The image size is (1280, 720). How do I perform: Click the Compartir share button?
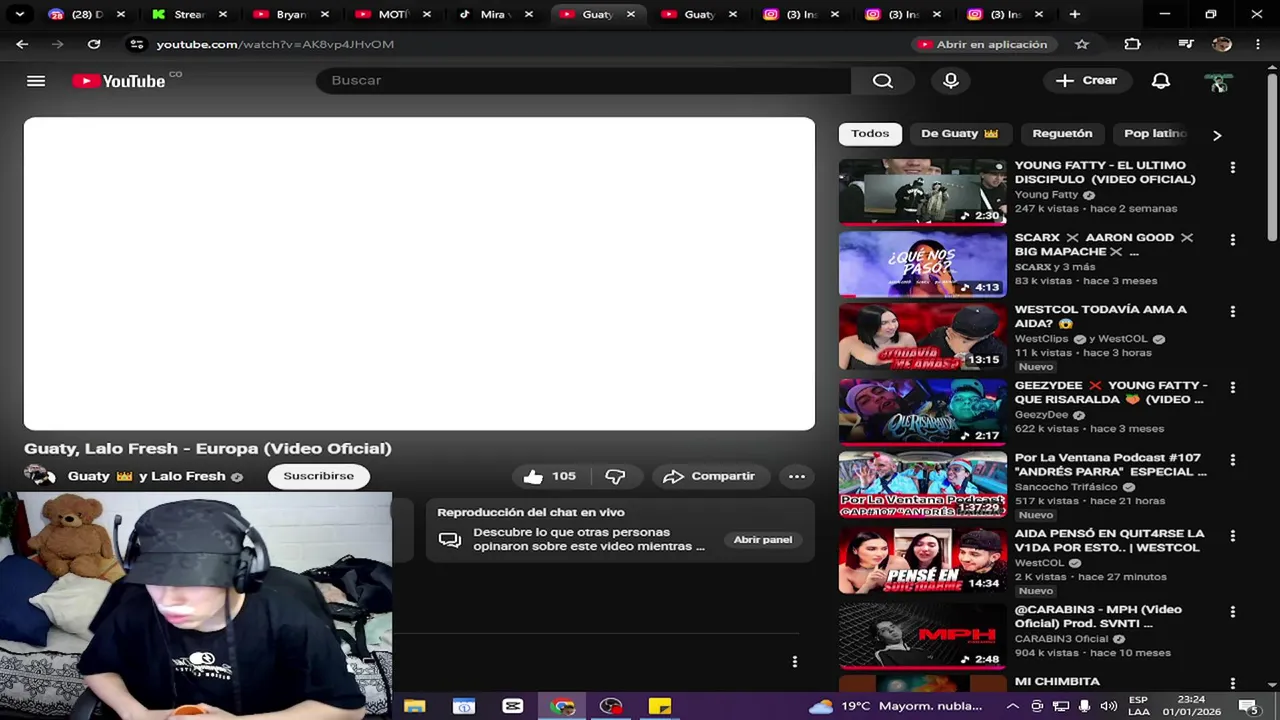click(x=709, y=476)
